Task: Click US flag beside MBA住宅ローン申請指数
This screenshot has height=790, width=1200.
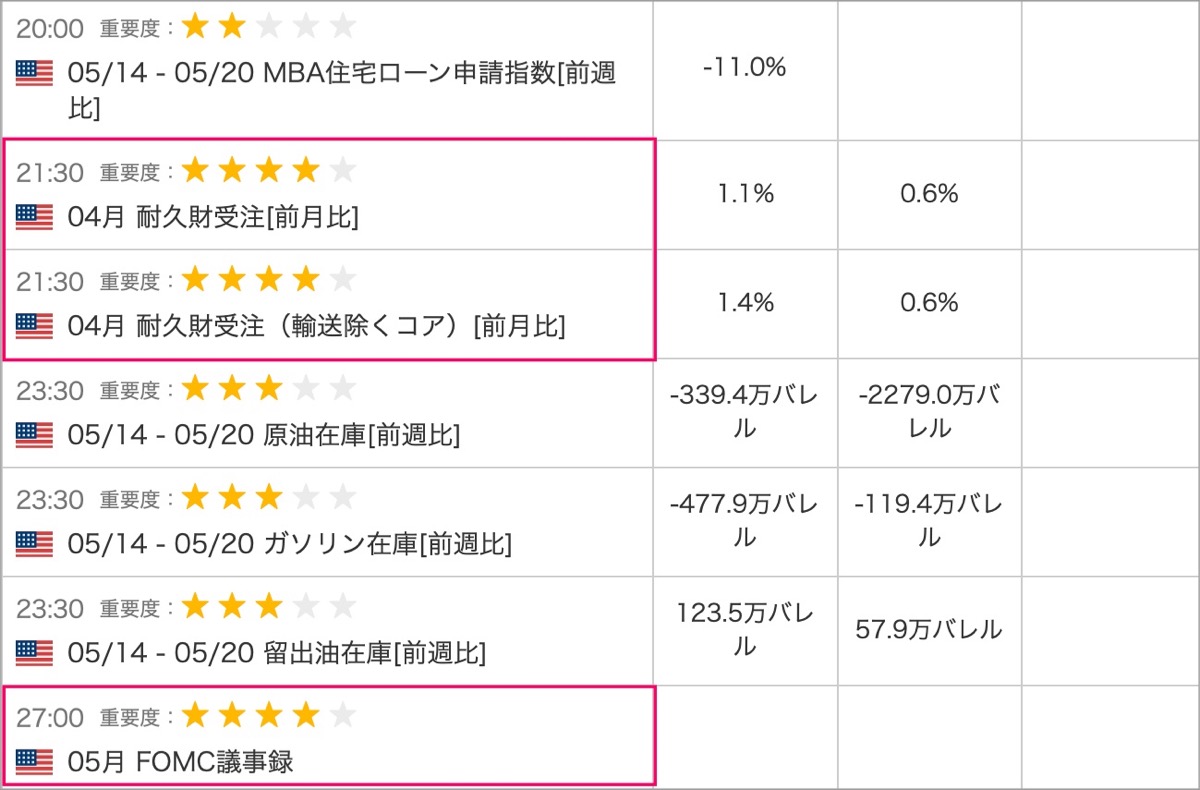Action: [x=34, y=73]
